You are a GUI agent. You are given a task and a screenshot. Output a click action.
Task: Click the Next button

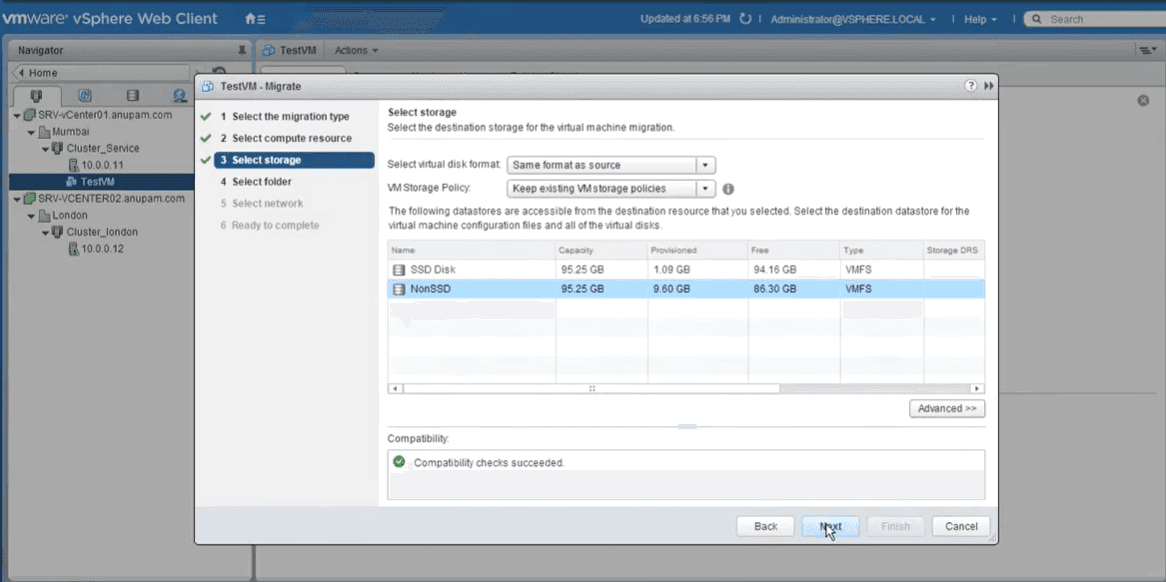click(x=831, y=526)
